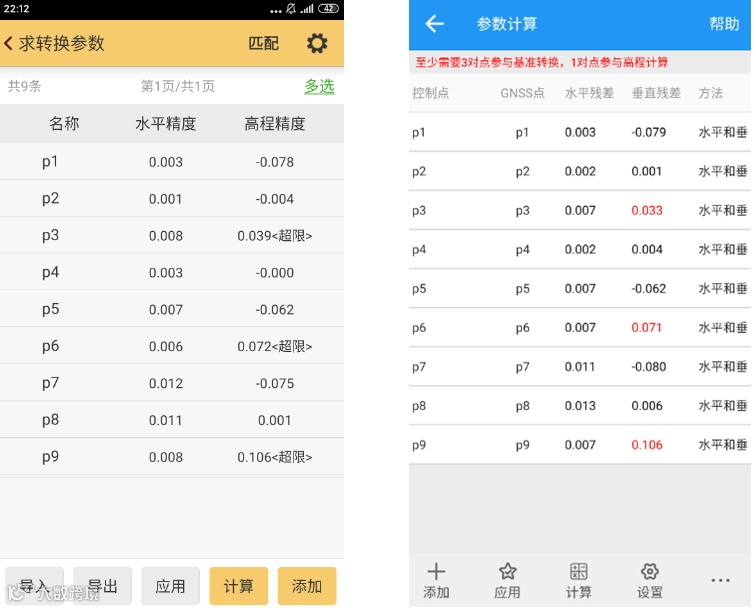The image size is (756, 608).
Task: Tap right-panel p5 residual -0.062
Action: point(648,288)
